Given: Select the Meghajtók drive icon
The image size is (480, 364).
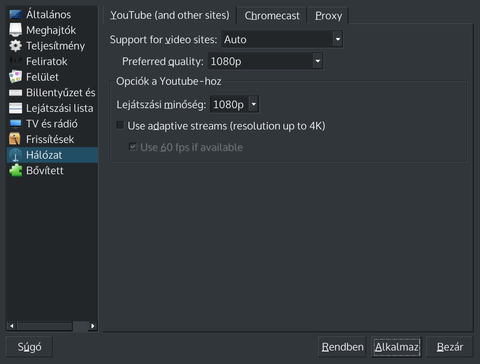Looking at the screenshot, I should (x=15, y=30).
